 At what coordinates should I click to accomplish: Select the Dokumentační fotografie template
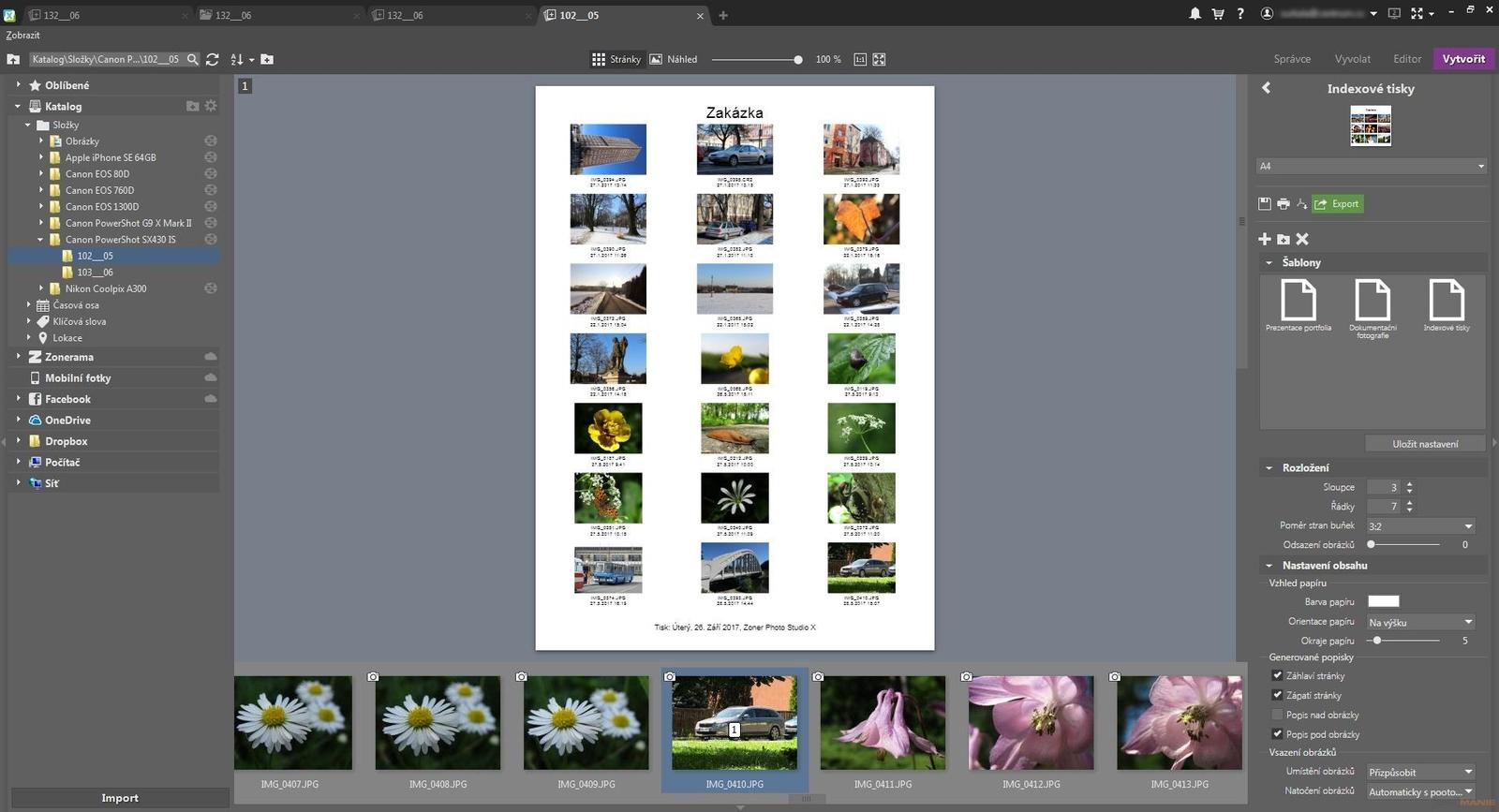(x=1373, y=308)
